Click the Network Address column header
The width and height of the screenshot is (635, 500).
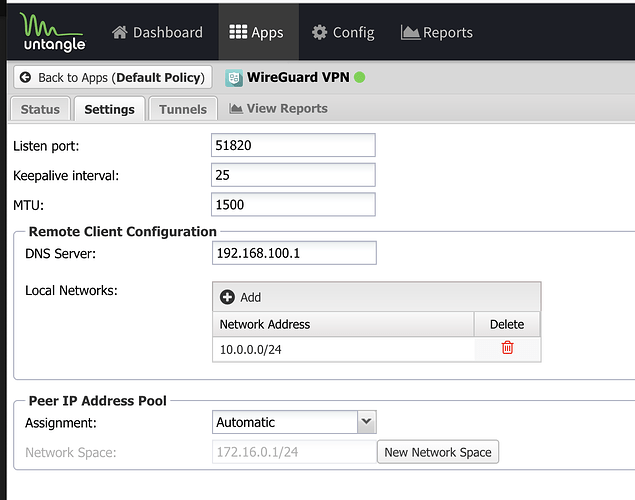(x=343, y=324)
